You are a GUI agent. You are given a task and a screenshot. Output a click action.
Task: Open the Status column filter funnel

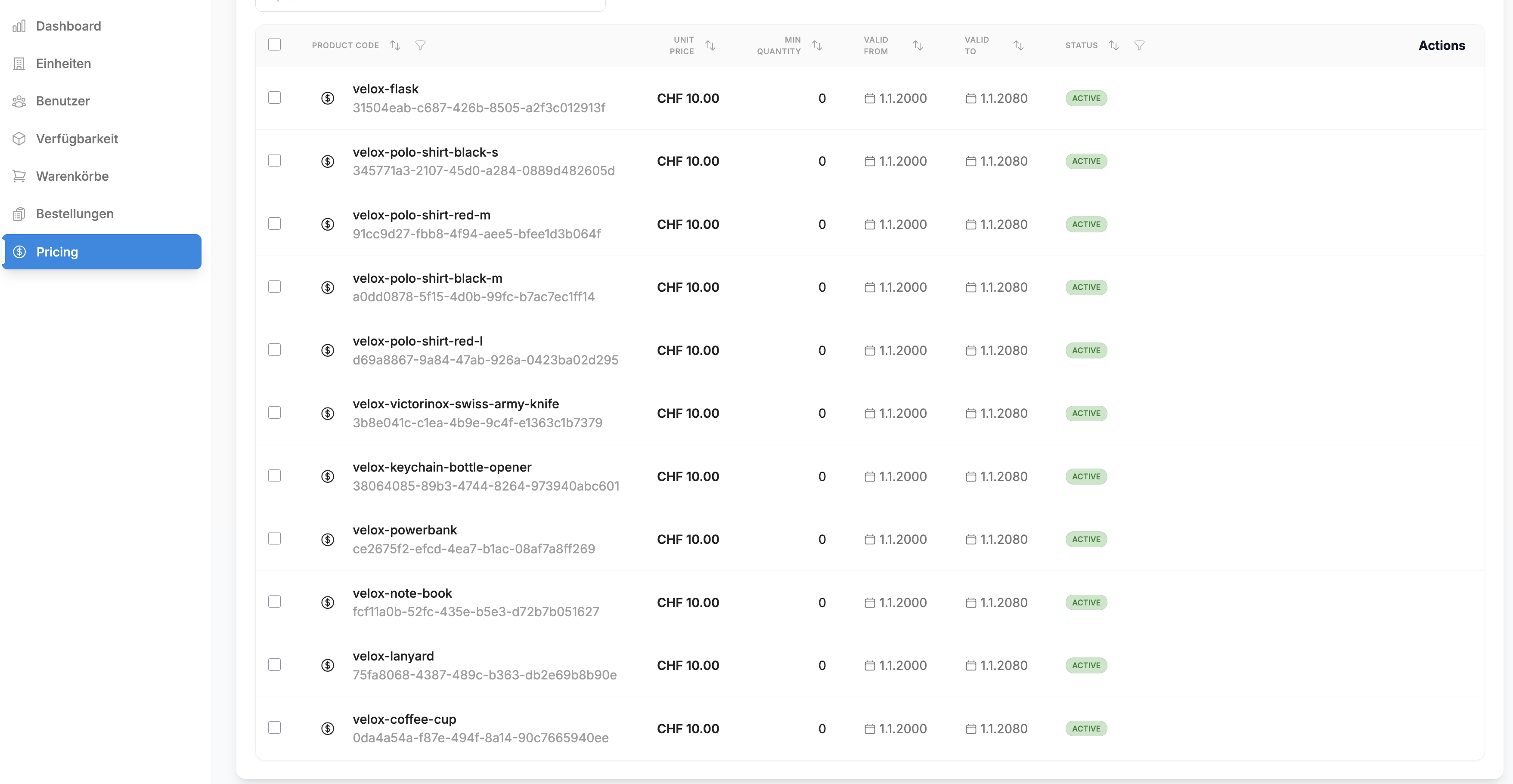[x=1139, y=45]
